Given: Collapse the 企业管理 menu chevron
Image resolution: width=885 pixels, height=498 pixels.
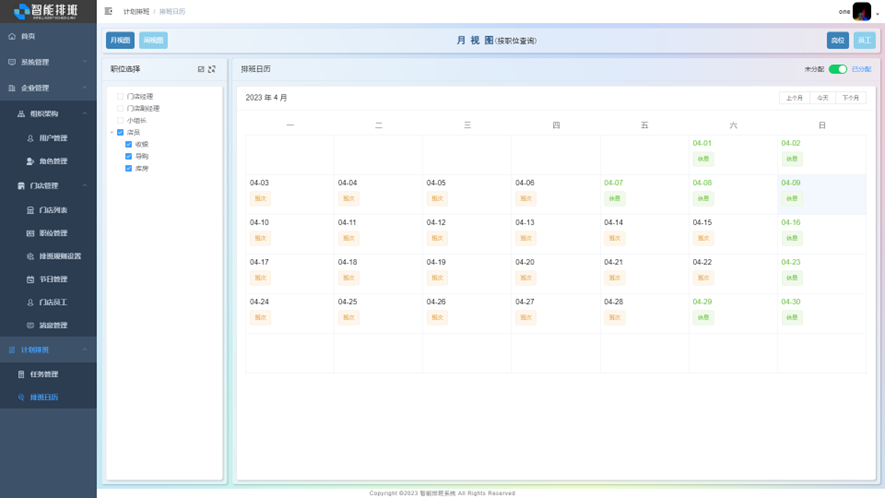Looking at the screenshot, I should click(x=85, y=88).
